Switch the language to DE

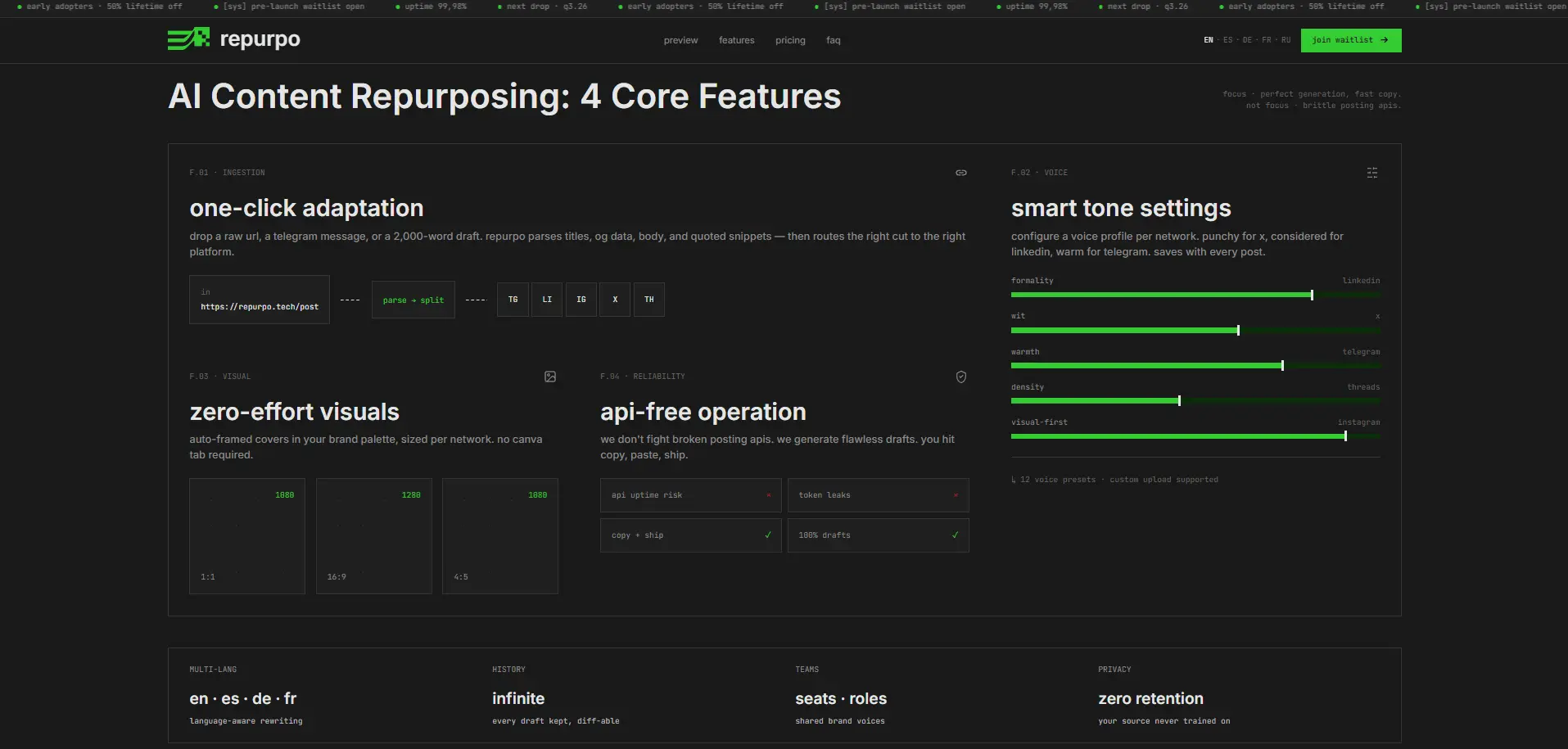pyautogui.click(x=1247, y=40)
